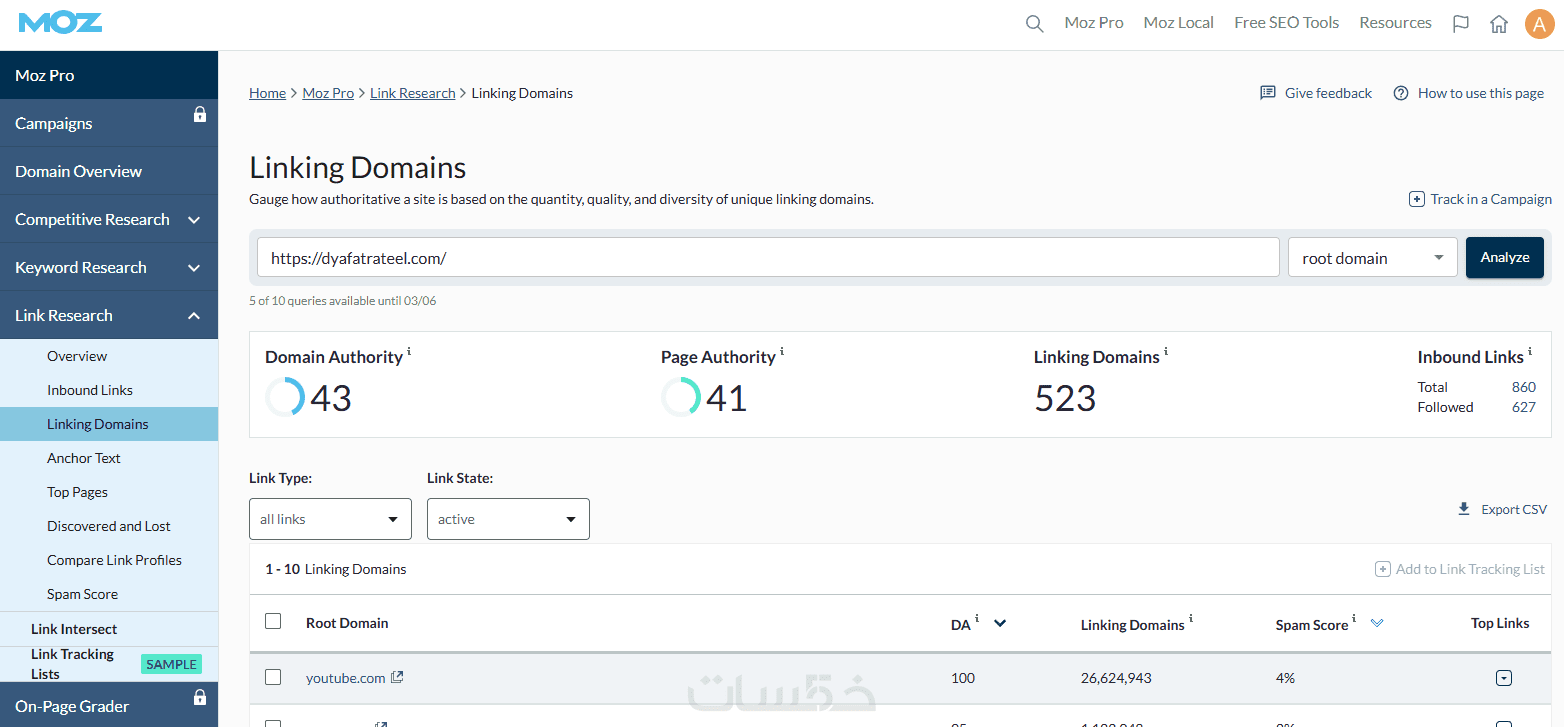Tick the youtube.com row checkbox
1564x727 pixels.
273,678
